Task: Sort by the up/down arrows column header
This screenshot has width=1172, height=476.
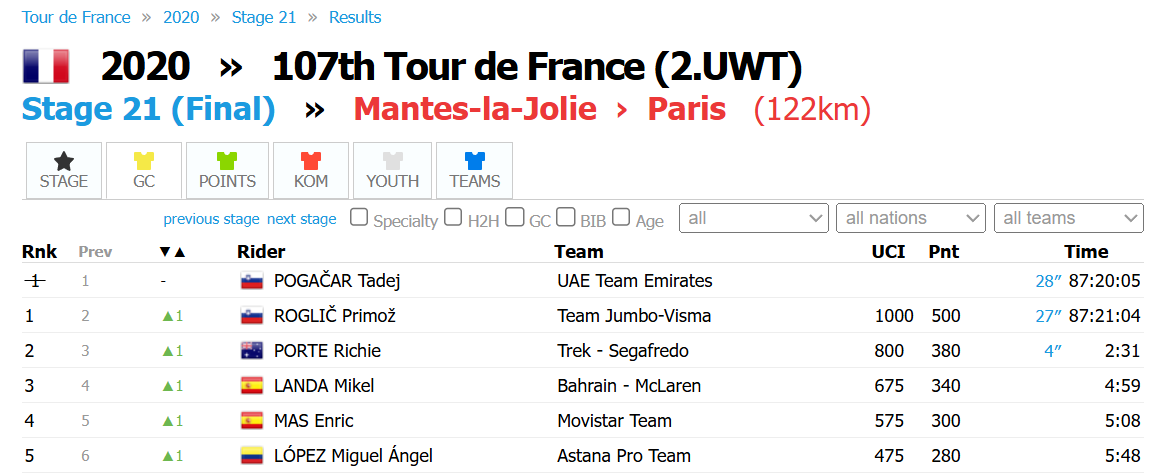Action: click(173, 253)
